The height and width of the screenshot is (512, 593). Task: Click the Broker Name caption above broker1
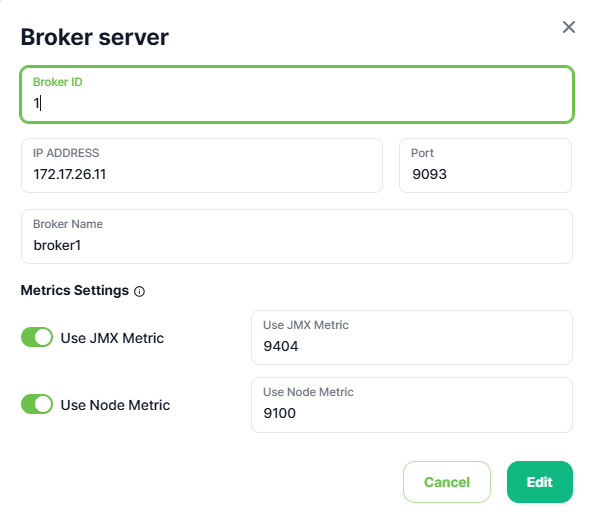coord(68,224)
